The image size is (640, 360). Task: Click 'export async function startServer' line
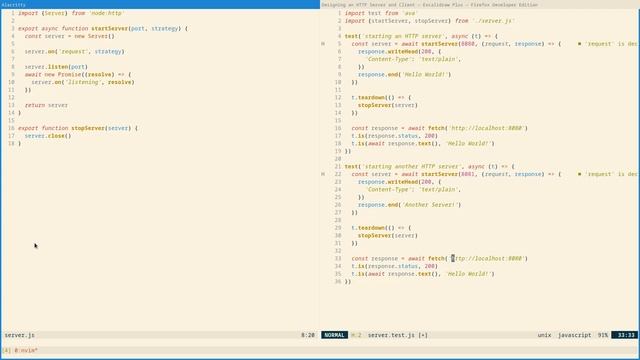pyautogui.click(x=103, y=29)
